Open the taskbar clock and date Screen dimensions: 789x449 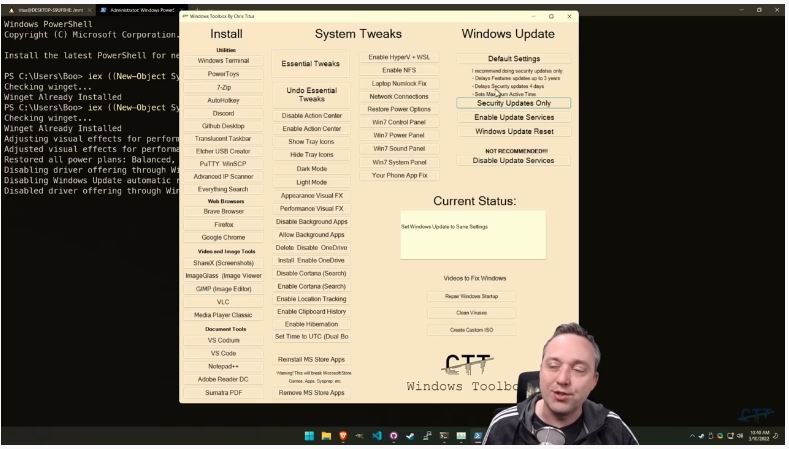(760, 436)
